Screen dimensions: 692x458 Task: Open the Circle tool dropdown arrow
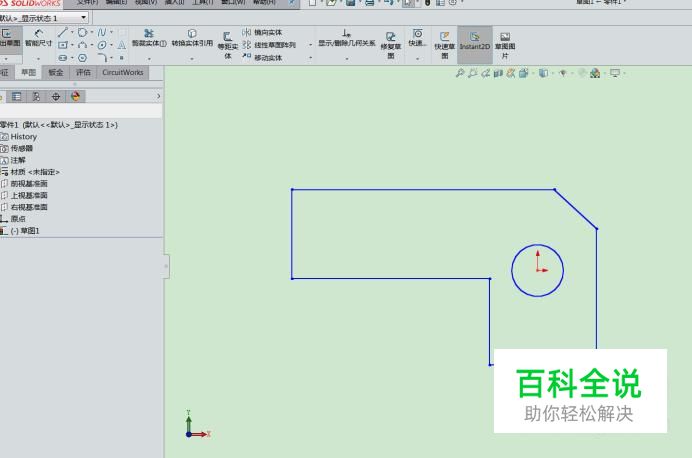pyautogui.click(x=91, y=32)
